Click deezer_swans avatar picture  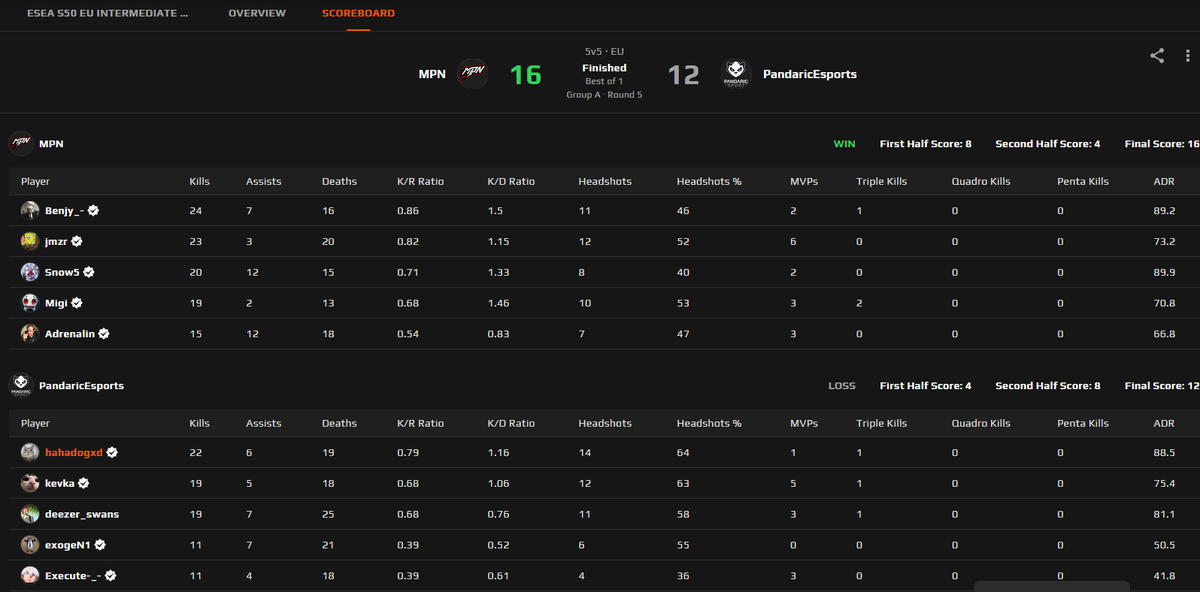click(30, 513)
